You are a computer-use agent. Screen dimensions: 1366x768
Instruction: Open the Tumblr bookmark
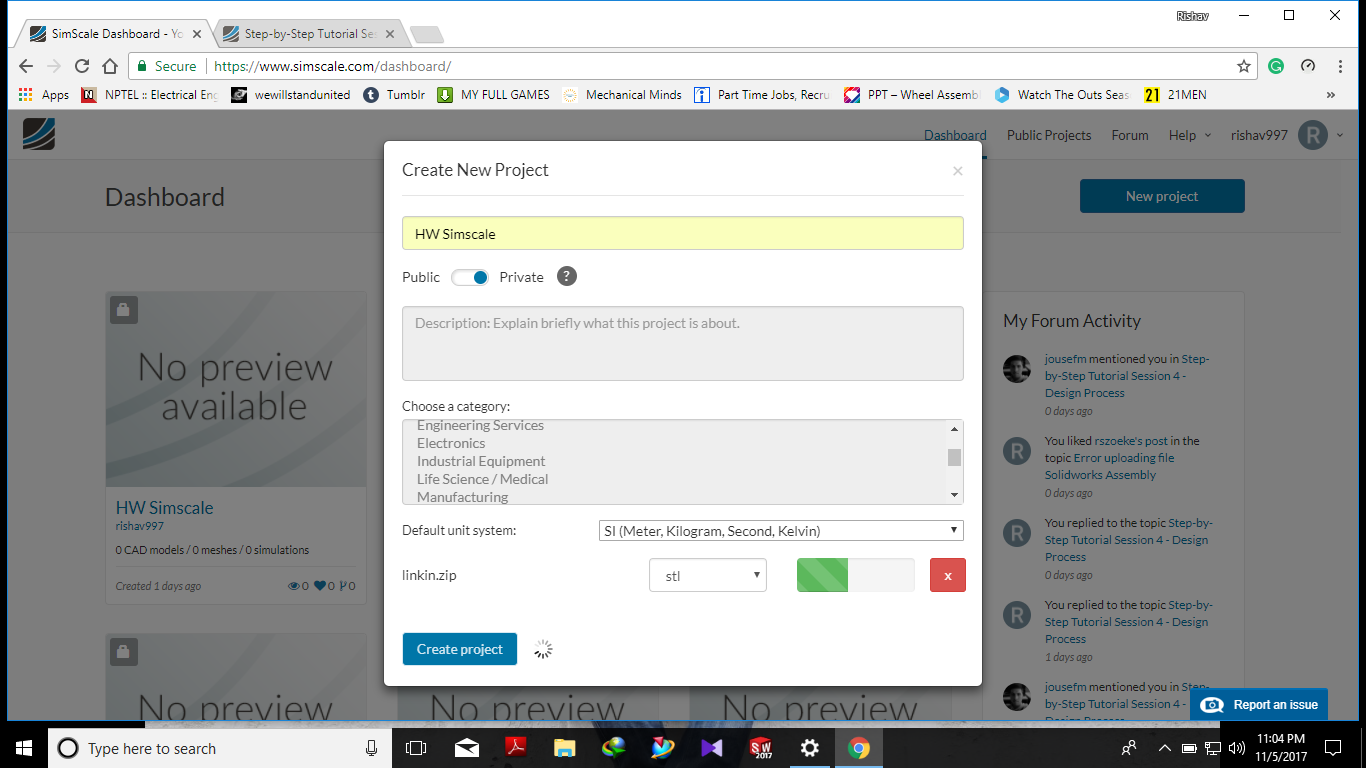tap(394, 95)
